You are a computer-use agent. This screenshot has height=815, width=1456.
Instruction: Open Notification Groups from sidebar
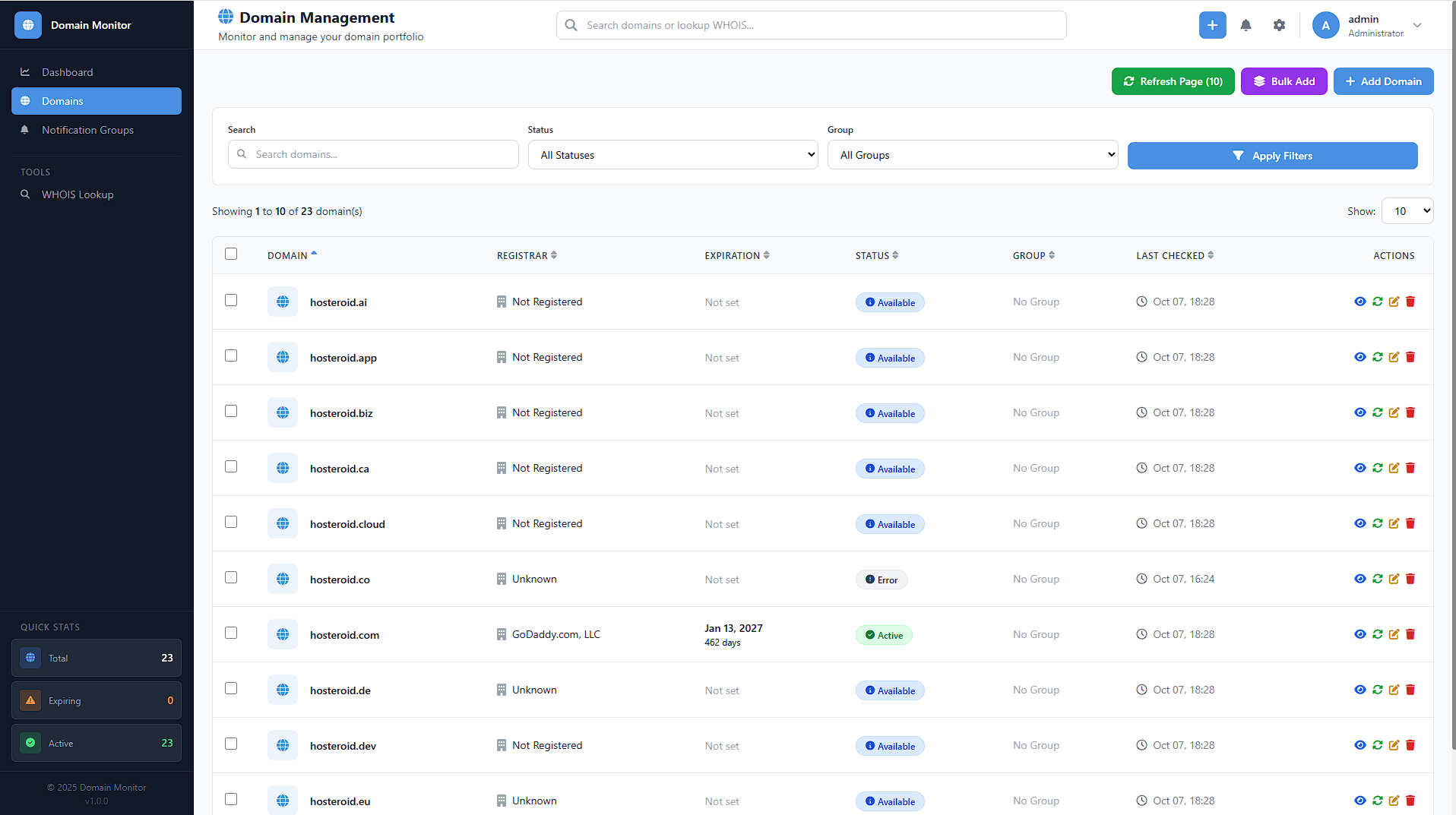[87, 130]
